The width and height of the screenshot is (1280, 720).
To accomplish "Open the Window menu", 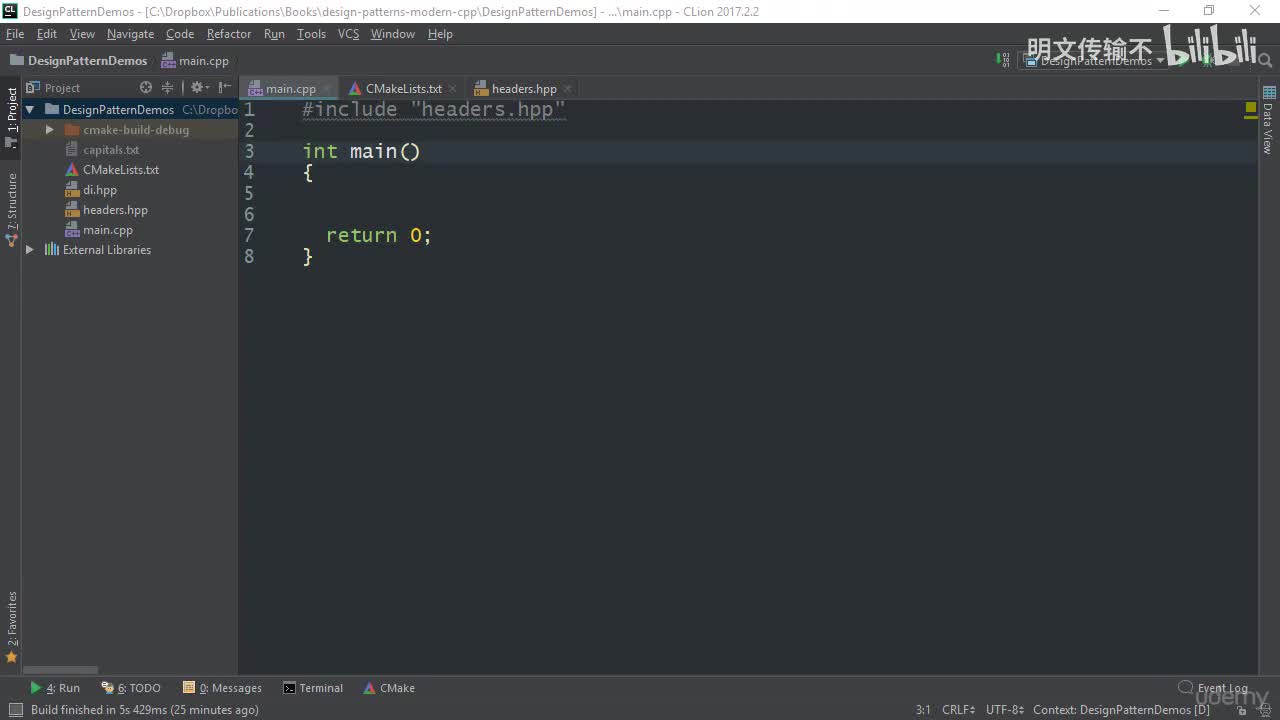I will coord(393,34).
